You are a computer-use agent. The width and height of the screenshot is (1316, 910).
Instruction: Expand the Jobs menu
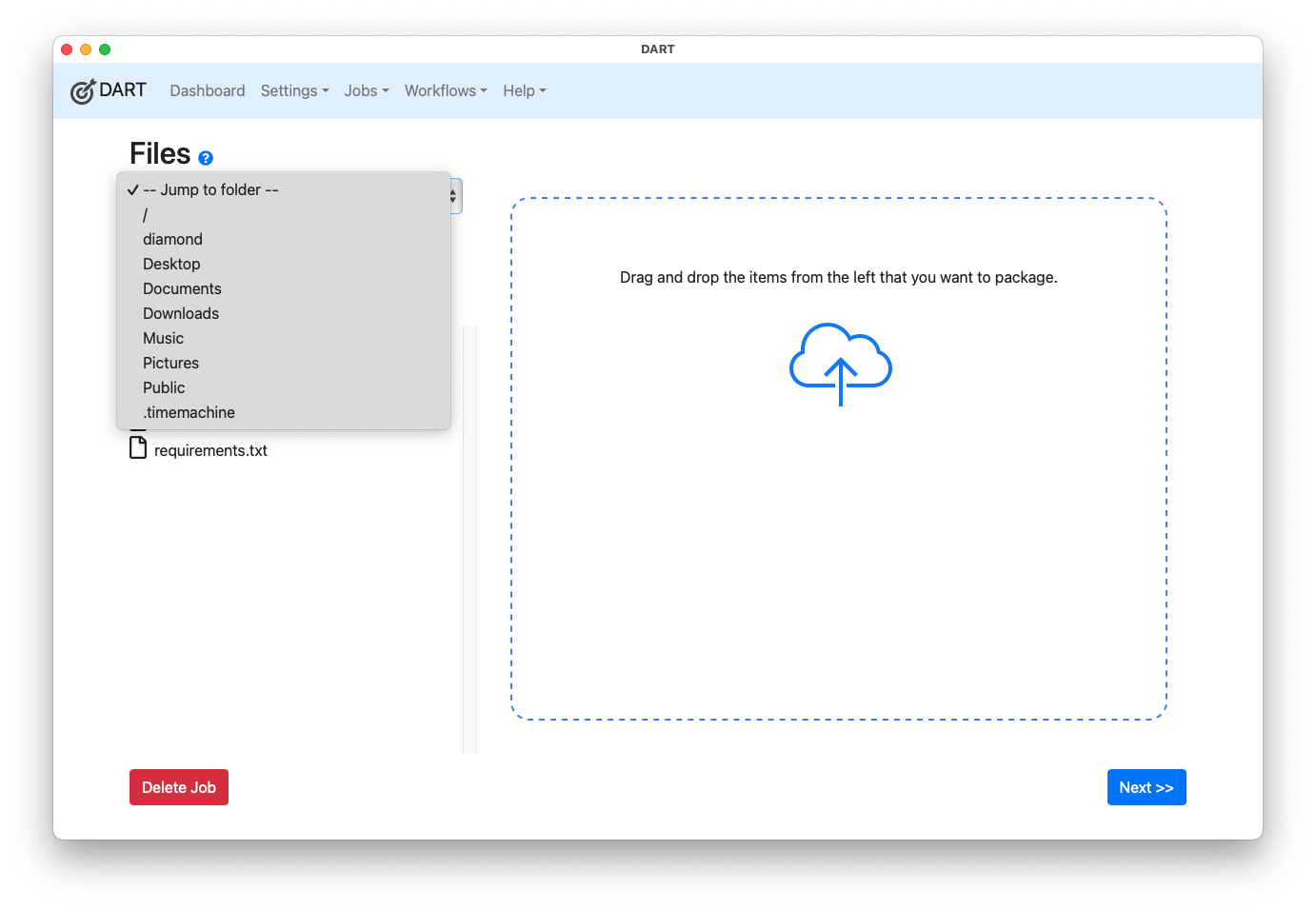point(366,90)
